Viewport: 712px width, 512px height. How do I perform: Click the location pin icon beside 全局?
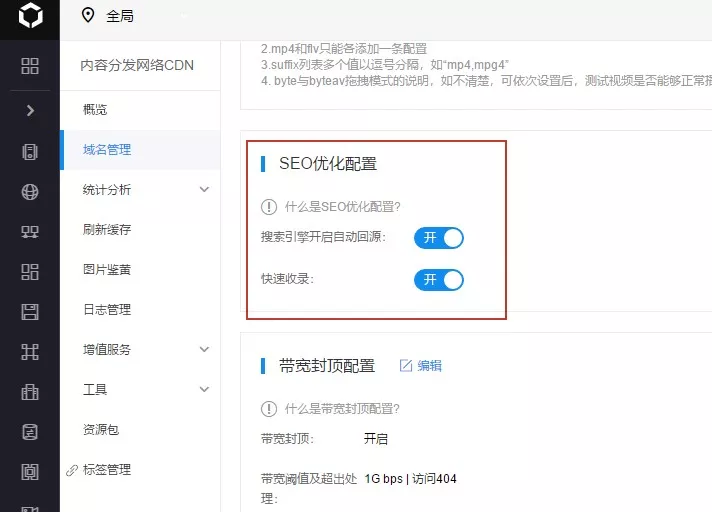pos(87,15)
